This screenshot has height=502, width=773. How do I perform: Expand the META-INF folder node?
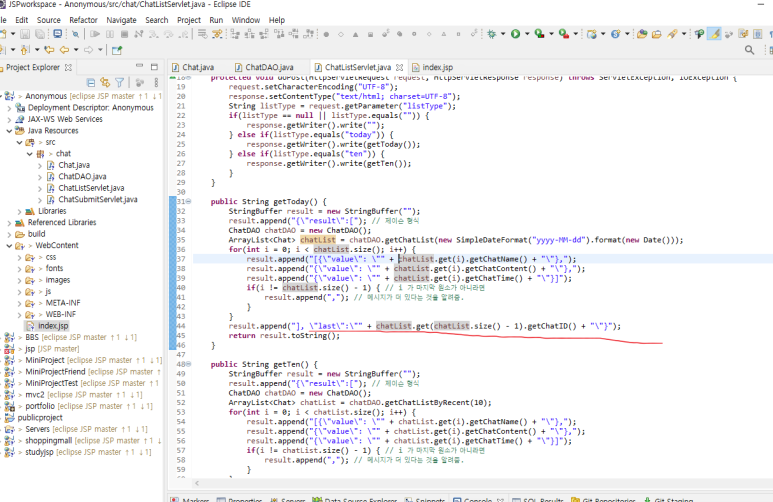(x=19, y=303)
